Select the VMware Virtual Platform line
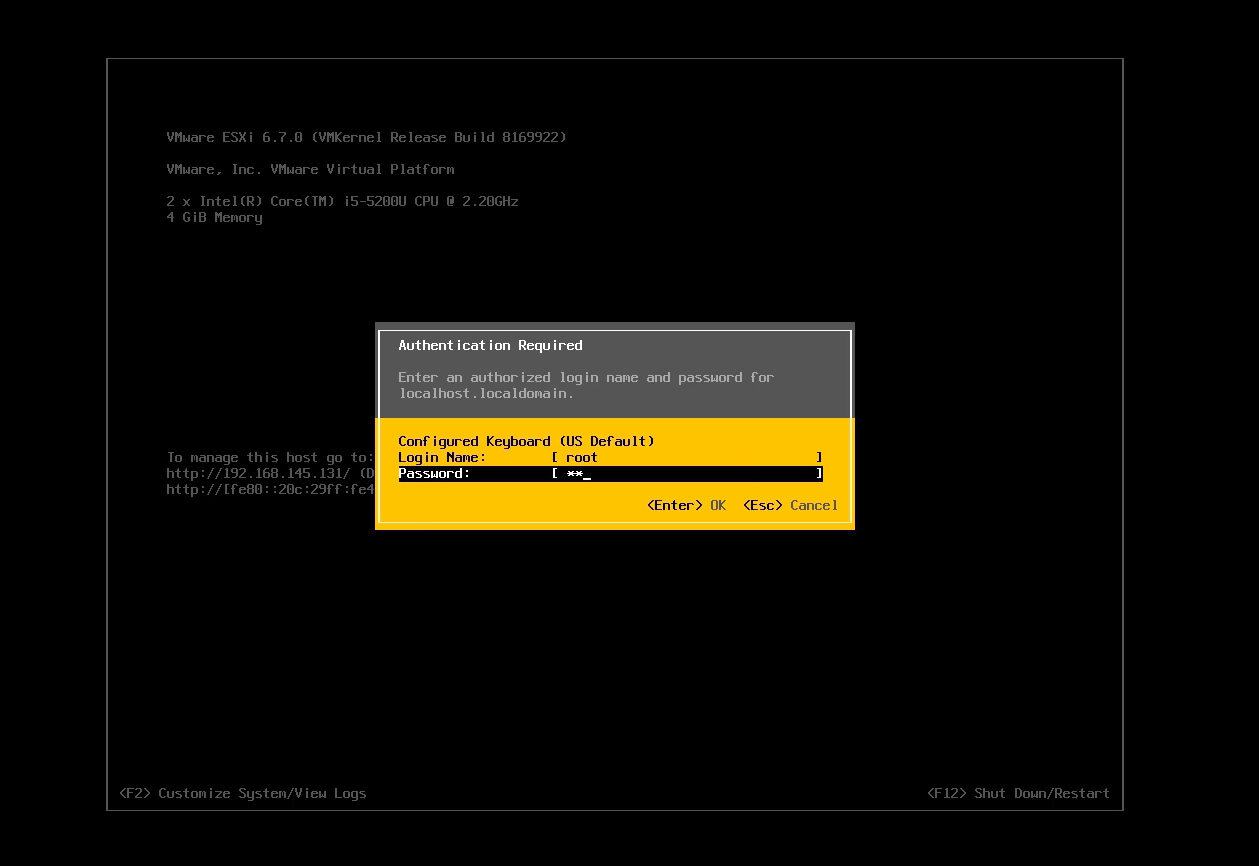 click(311, 169)
